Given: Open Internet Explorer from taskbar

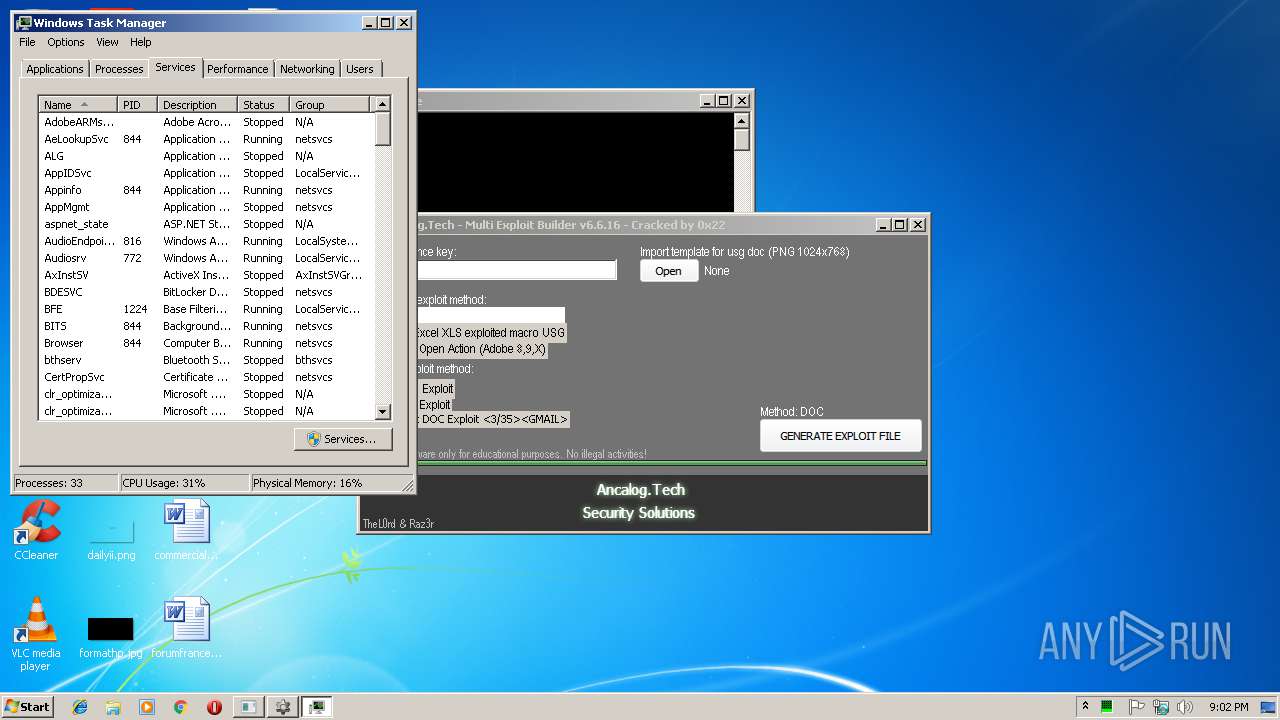Looking at the screenshot, I should [x=80, y=707].
